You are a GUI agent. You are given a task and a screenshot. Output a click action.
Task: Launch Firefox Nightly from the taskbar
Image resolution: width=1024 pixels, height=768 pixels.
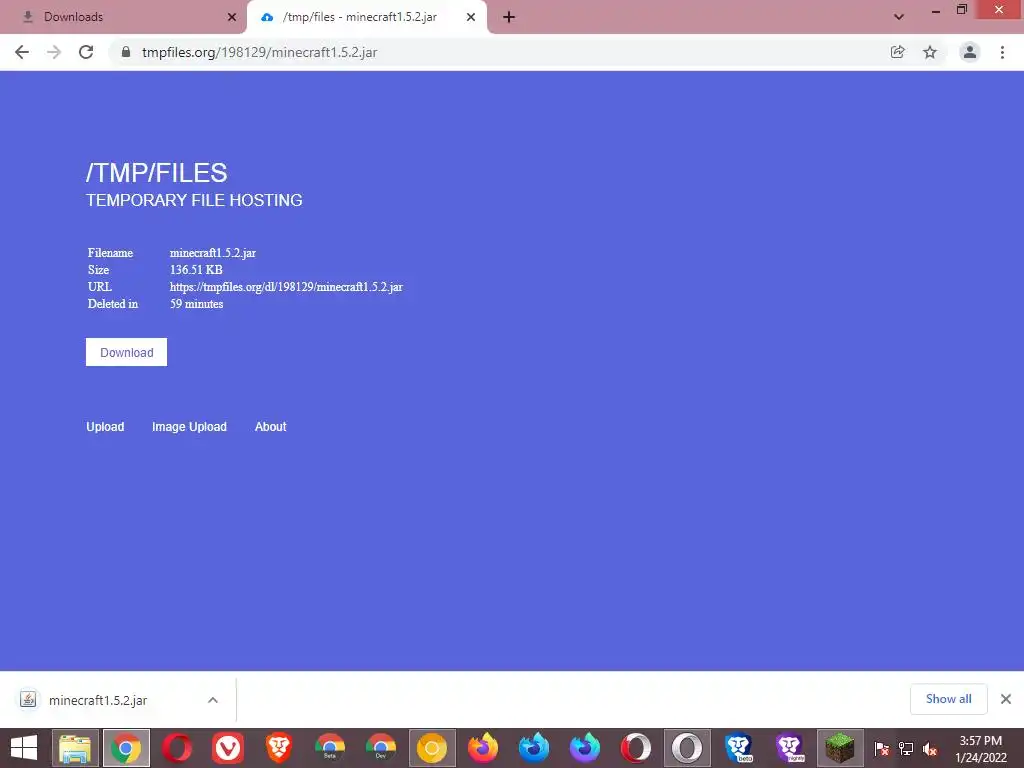coord(584,748)
